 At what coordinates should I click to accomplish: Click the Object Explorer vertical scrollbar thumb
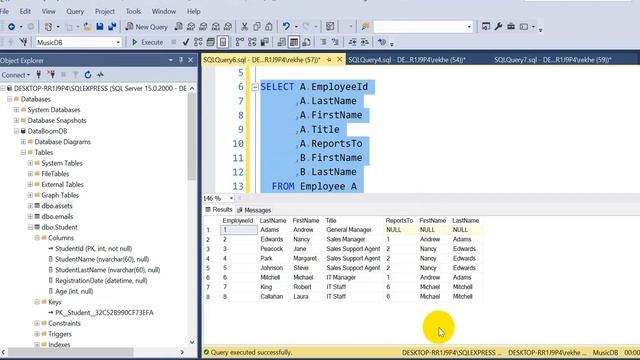click(192, 137)
